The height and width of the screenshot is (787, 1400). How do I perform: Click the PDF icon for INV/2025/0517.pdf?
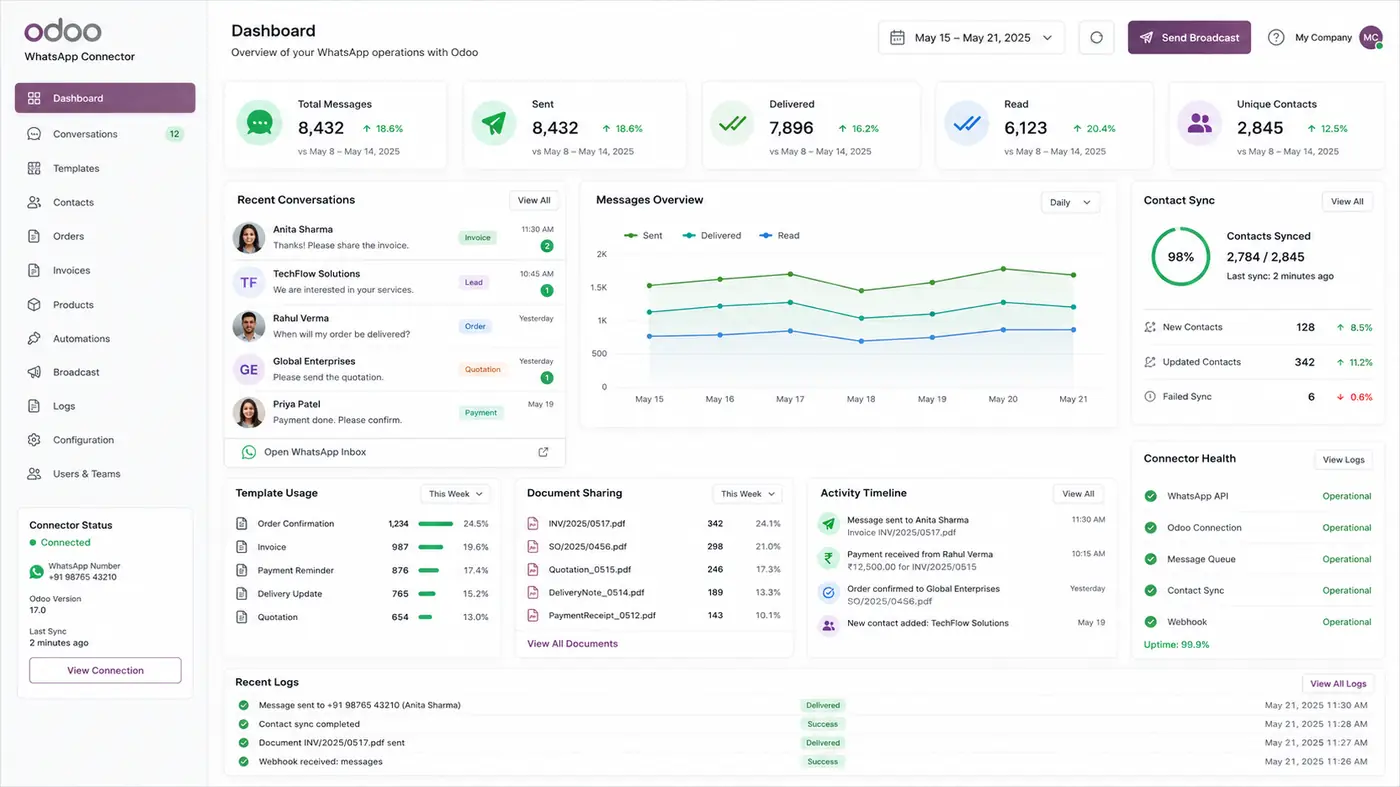point(533,523)
